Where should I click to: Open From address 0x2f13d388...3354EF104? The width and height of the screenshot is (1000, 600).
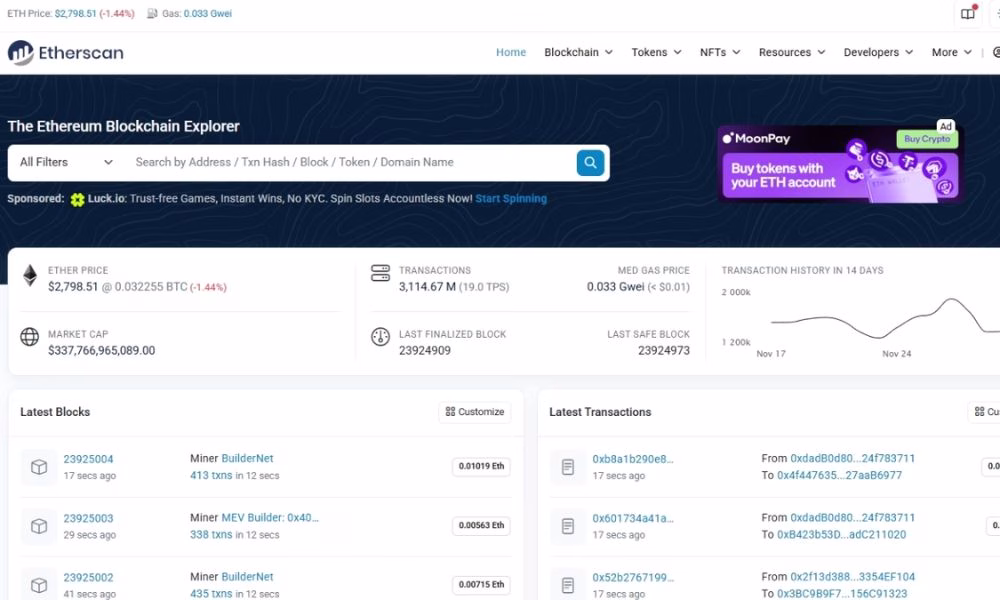pyautogui.click(x=853, y=577)
